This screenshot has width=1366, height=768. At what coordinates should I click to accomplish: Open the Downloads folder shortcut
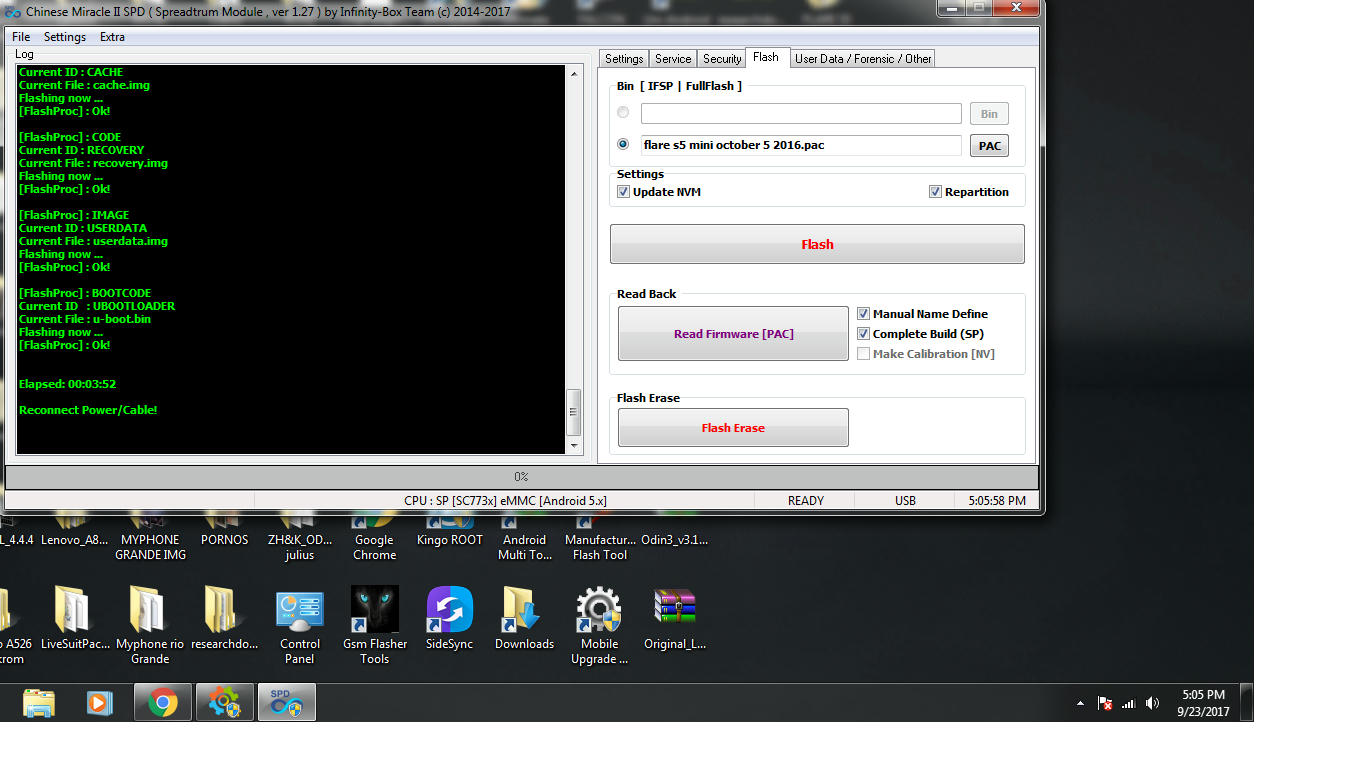(524, 612)
